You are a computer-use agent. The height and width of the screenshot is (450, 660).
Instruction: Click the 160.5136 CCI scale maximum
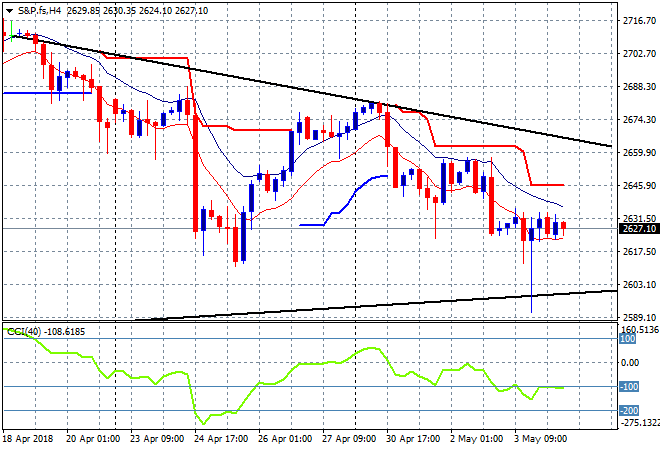tap(640, 330)
